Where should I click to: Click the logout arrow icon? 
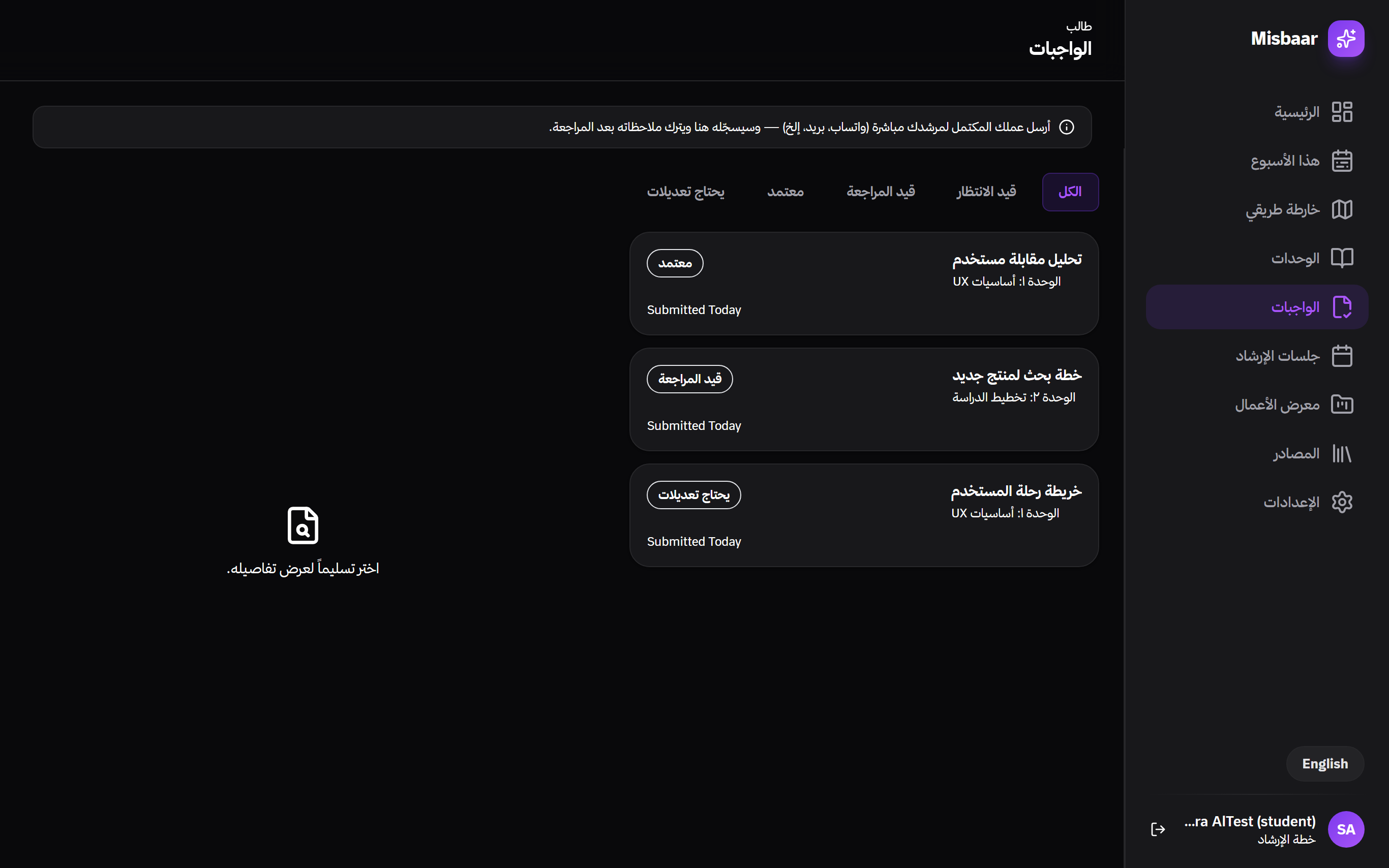click(1158, 829)
